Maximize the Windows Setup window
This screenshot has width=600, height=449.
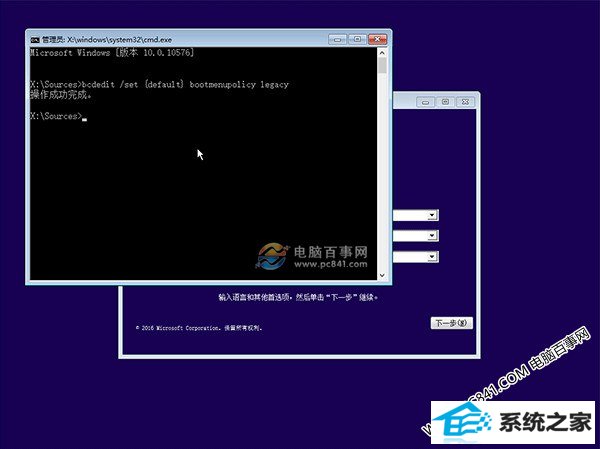(445, 102)
